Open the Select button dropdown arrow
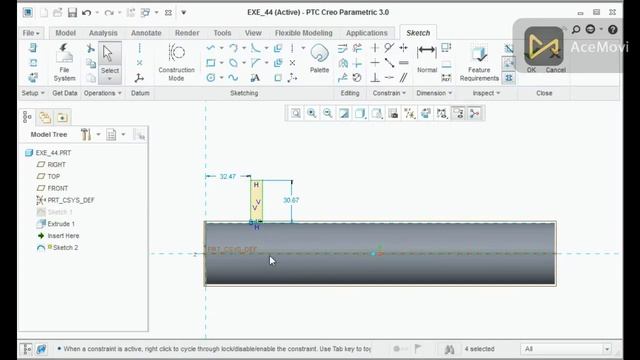This screenshot has height=360, width=640. pos(109,79)
